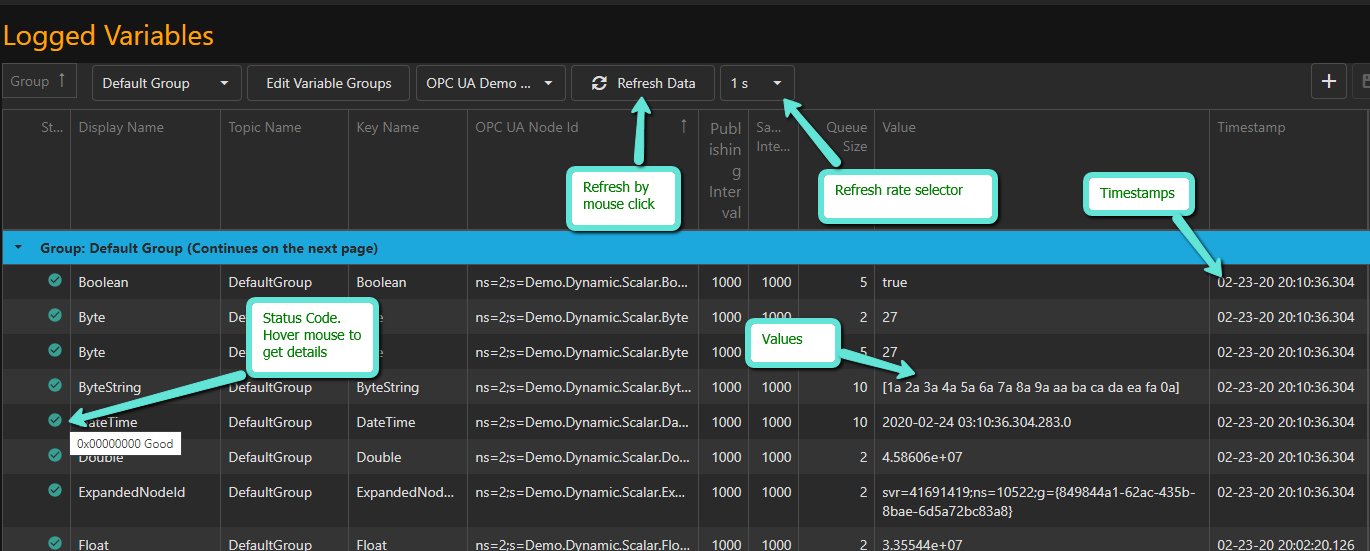Open the 1 s refresh rate selector
The width and height of the screenshot is (1370, 551).
(757, 83)
